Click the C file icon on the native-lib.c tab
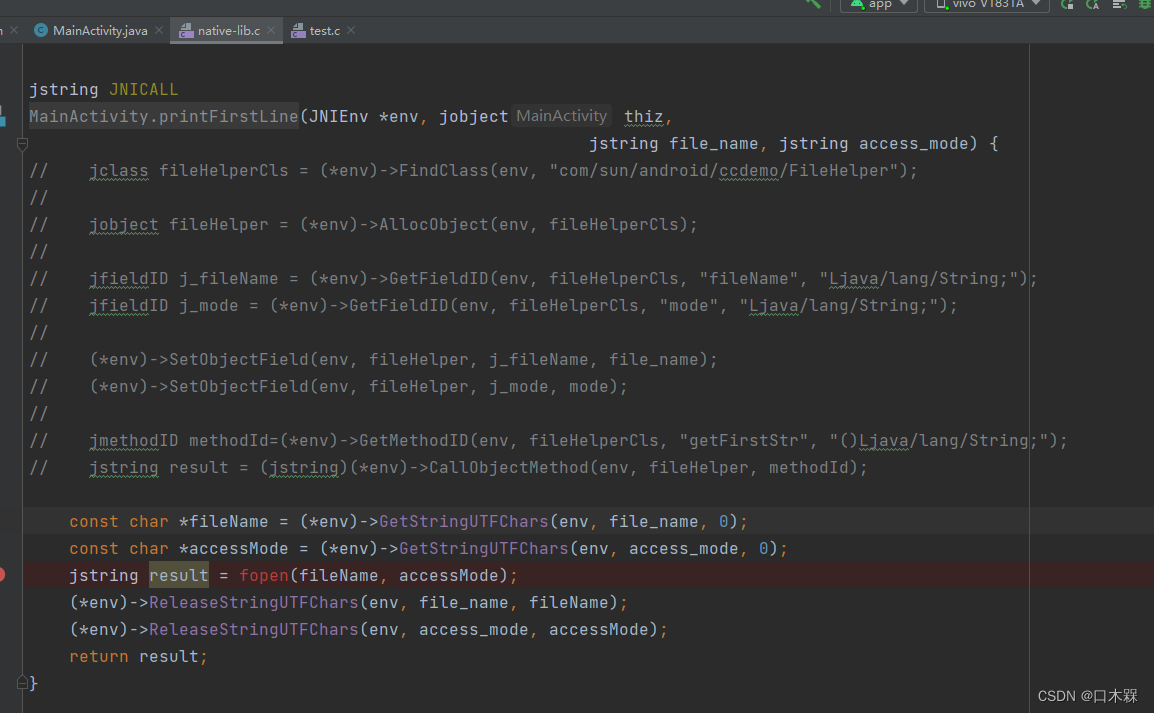The width and height of the screenshot is (1154, 713). 187,30
